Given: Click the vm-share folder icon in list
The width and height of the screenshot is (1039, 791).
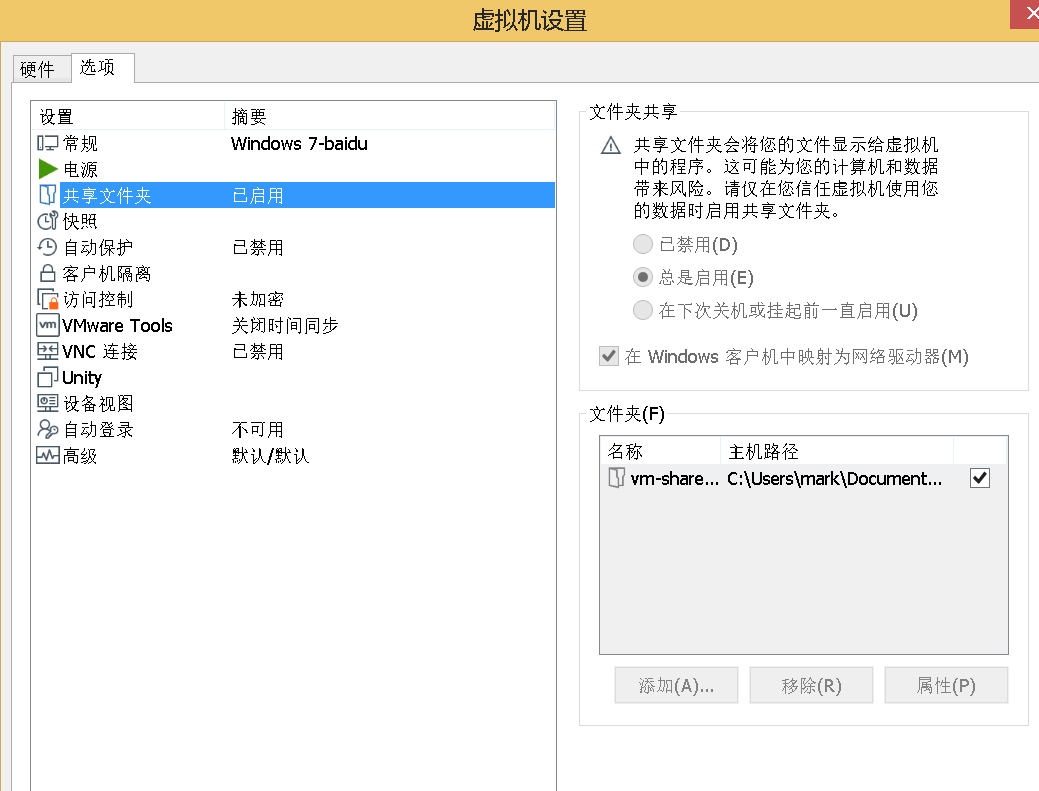Looking at the screenshot, I should [616, 478].
